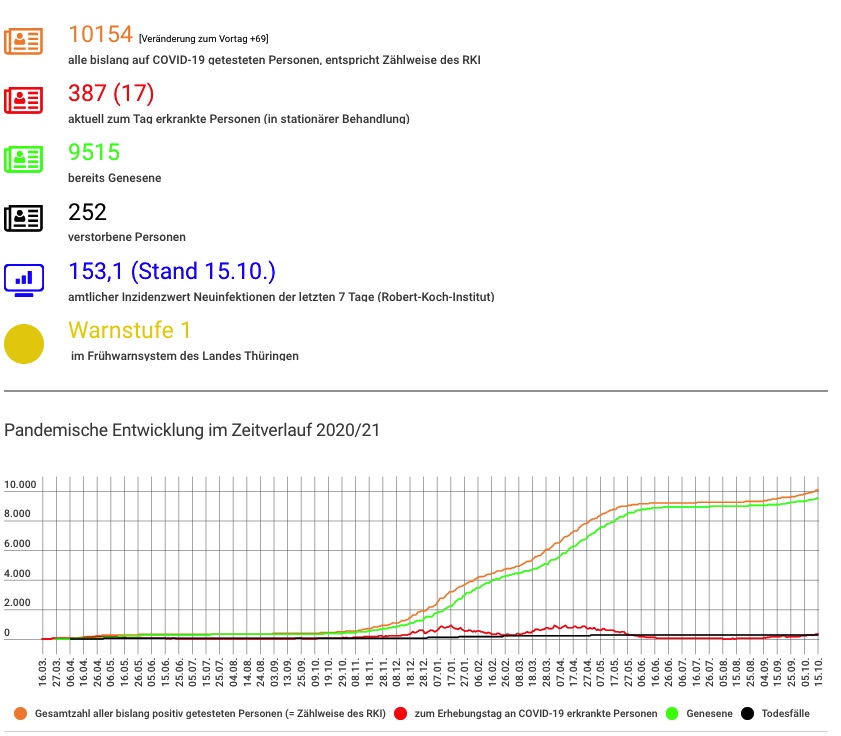
Task: Click the green Genesene line endpoint at 15.10.
Action: point(817,498)
